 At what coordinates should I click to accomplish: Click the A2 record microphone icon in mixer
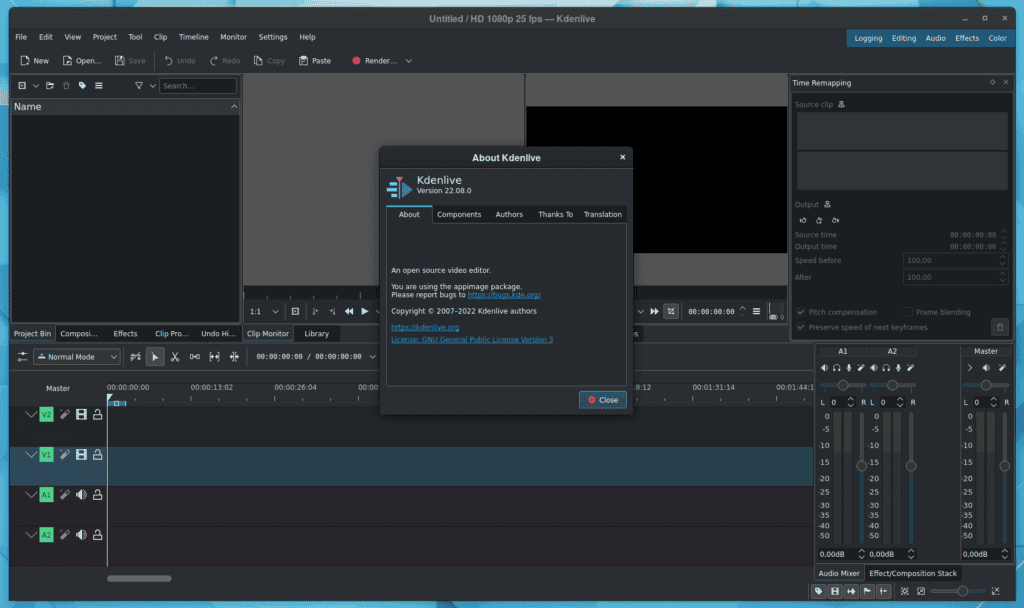coord(898,368)
